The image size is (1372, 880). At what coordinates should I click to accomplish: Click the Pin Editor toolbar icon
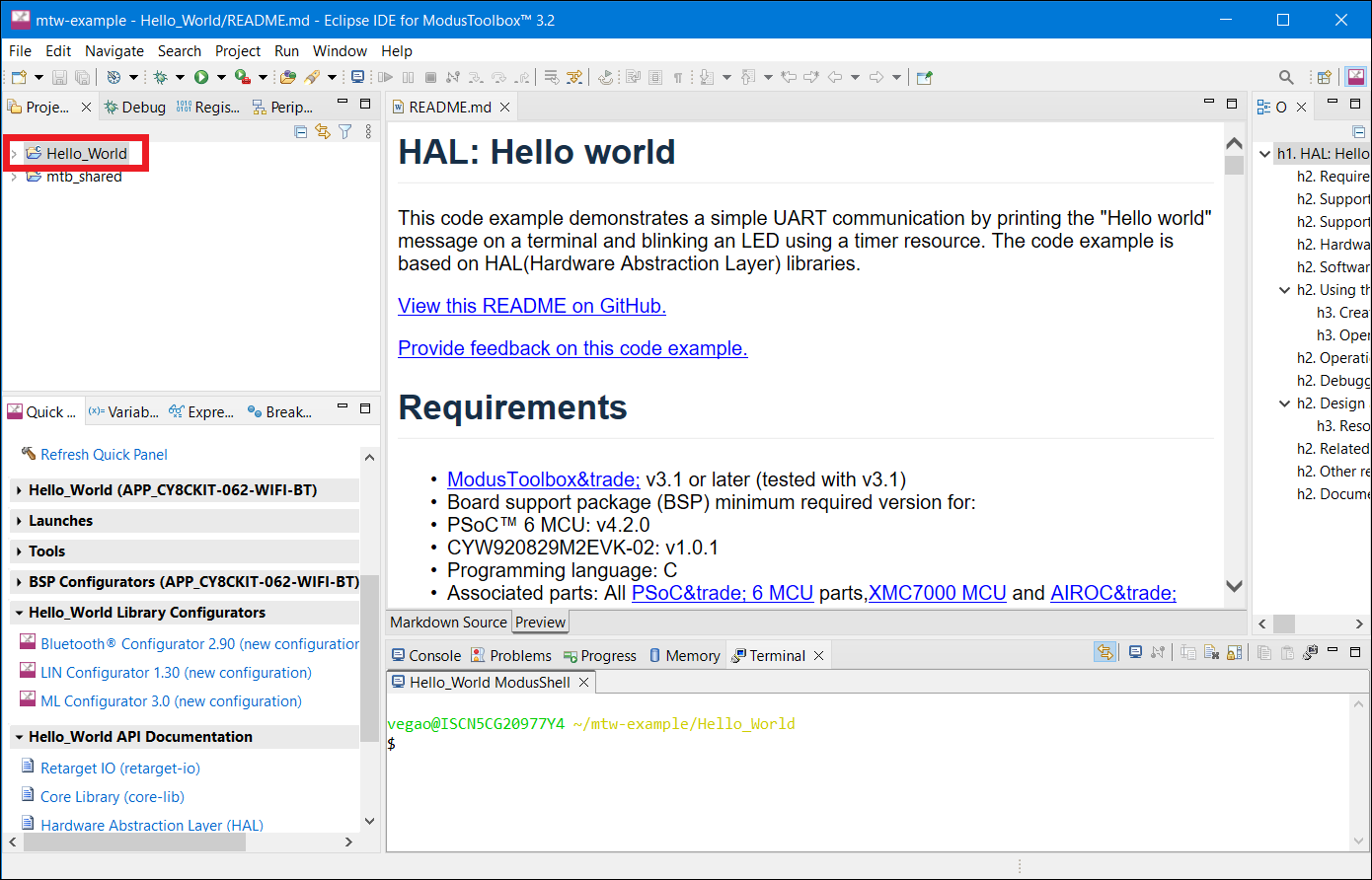coord(924,77)
